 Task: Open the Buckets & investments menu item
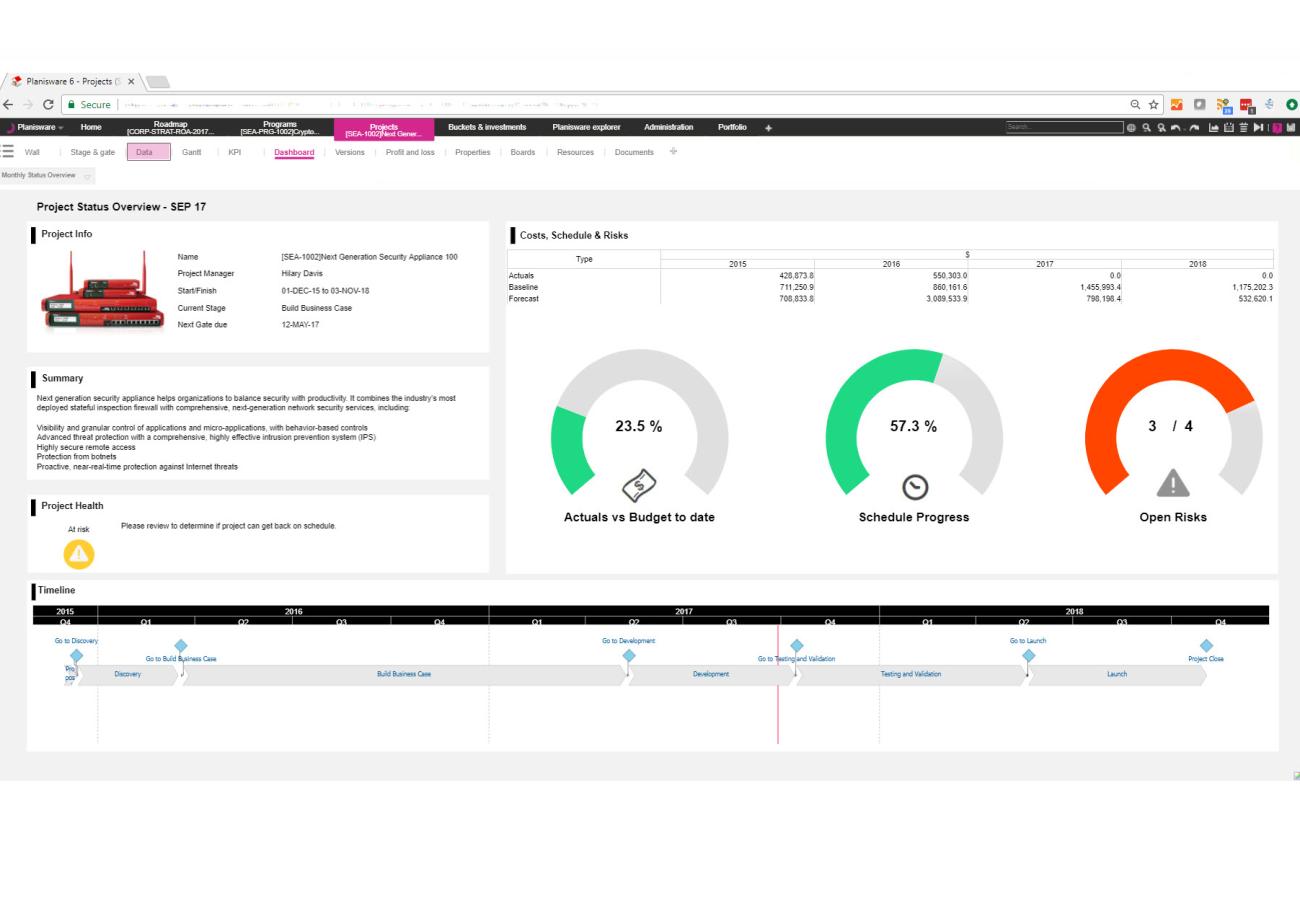pos(485,127)
